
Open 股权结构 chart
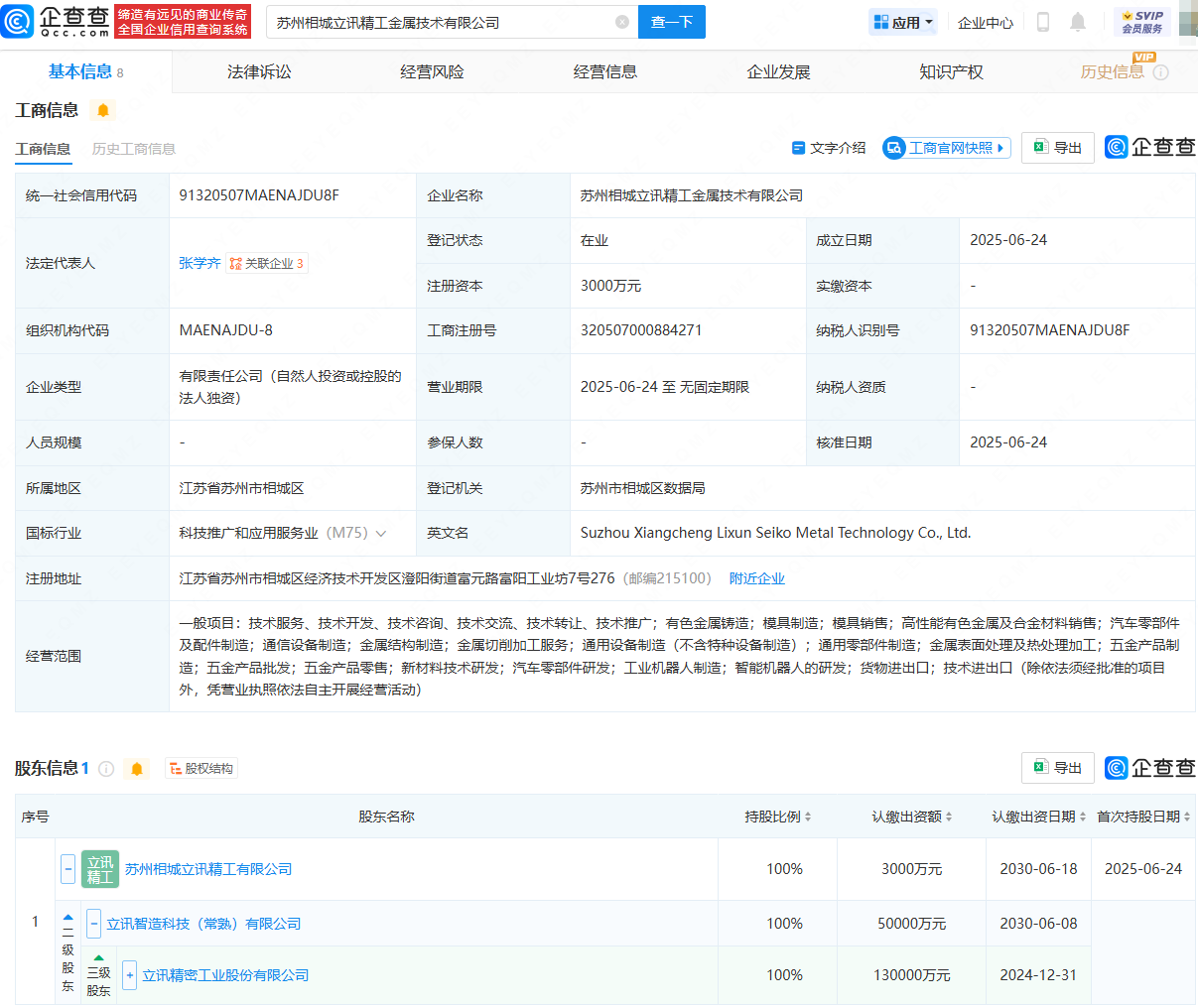[201, 769]
